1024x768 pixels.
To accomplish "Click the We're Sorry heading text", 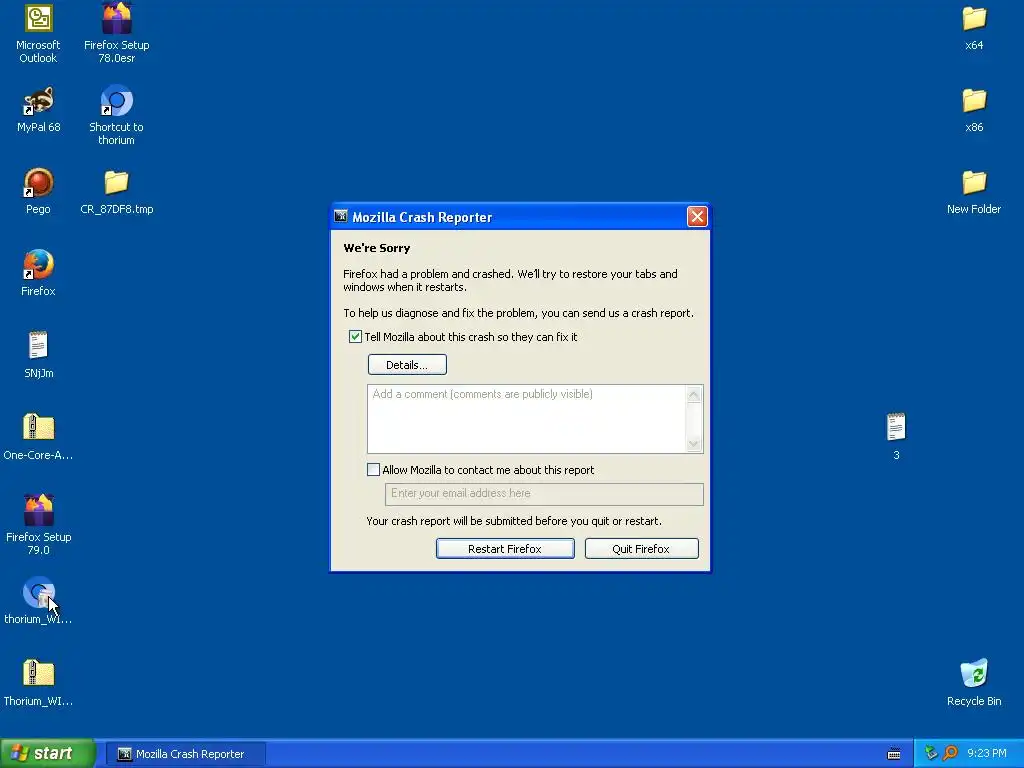I will coord(377,248).
